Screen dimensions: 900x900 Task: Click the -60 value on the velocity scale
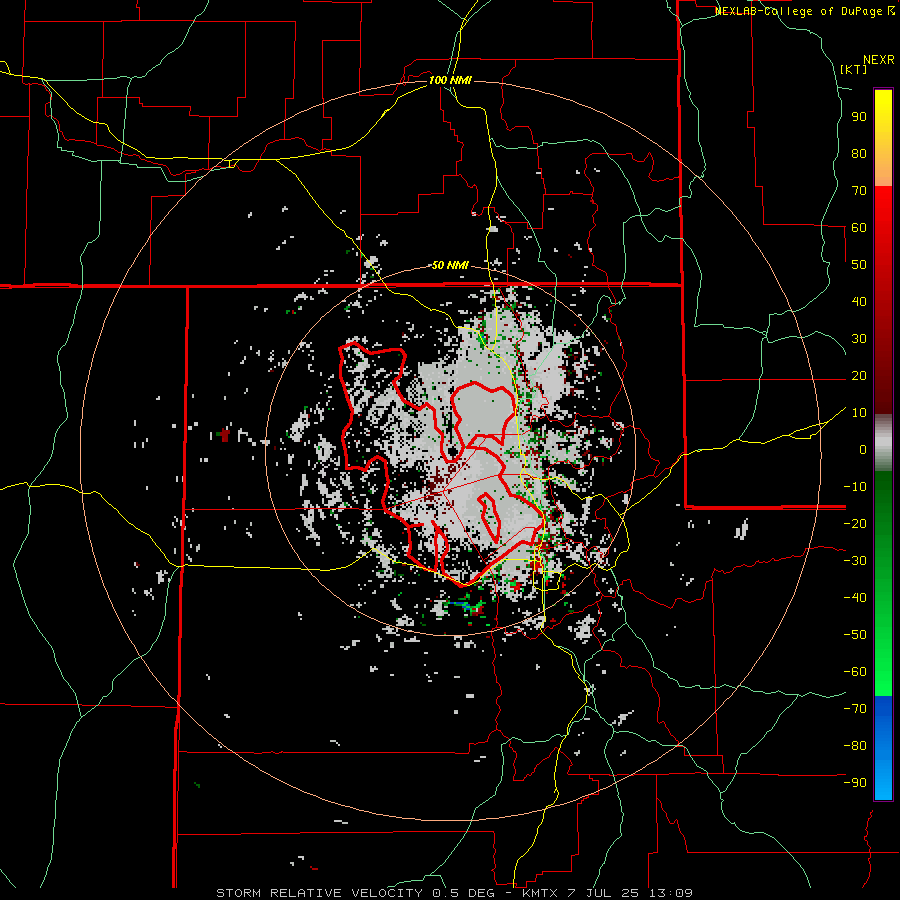point(855,672)
